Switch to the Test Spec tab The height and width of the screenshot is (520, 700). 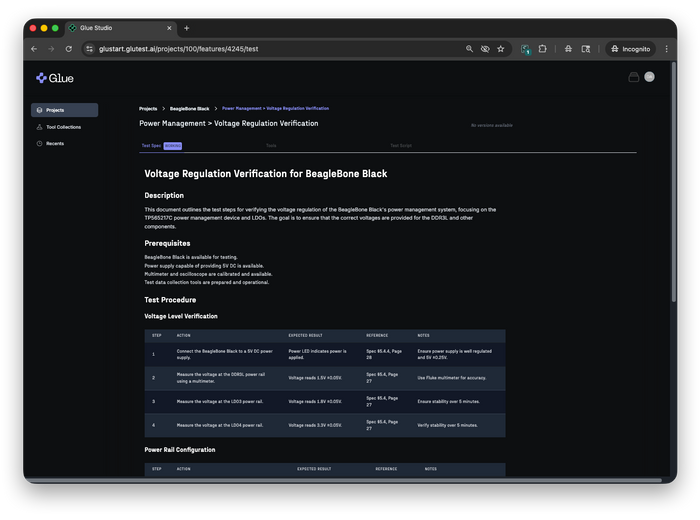point(151,145)
